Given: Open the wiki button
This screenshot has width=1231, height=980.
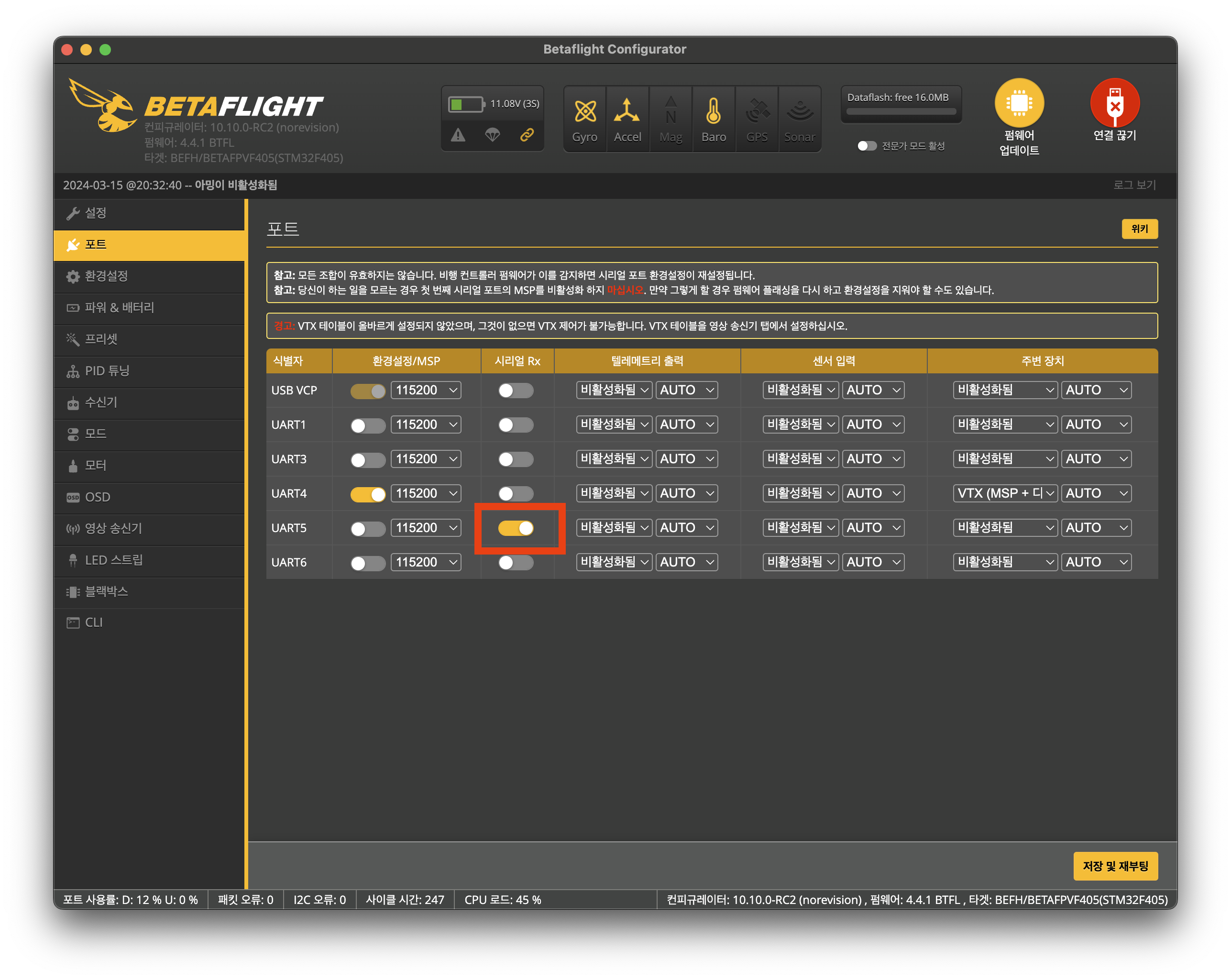Looking at the screenshot, I should (1139, 229).
